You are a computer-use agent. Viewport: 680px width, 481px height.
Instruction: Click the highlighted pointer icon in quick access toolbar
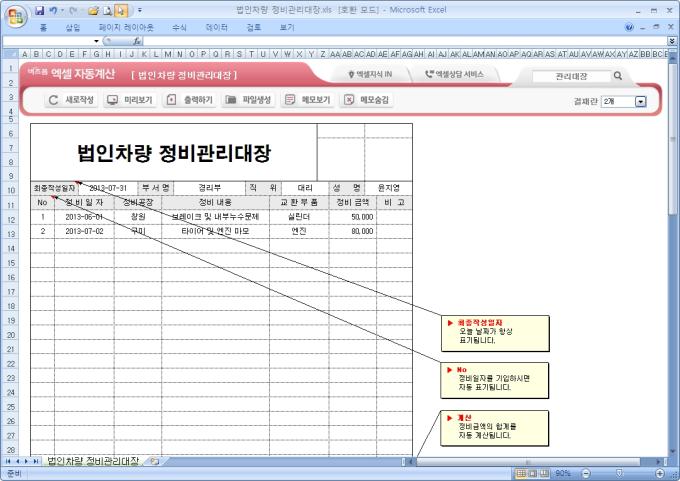click(x=122, y=10)
